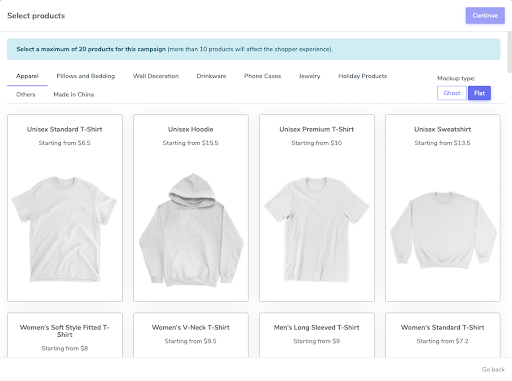
Task: Open the Jewelry tab
Action: (309, 76)
